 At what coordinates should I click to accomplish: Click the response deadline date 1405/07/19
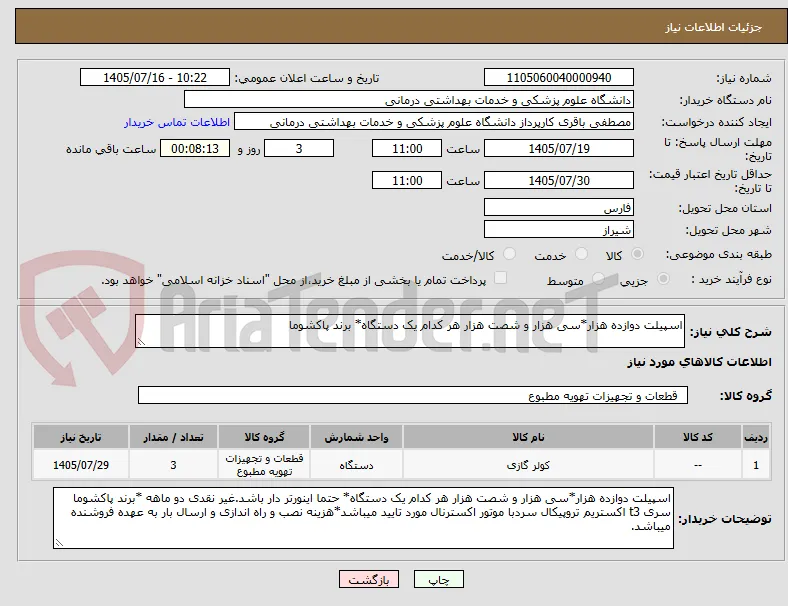558,148
